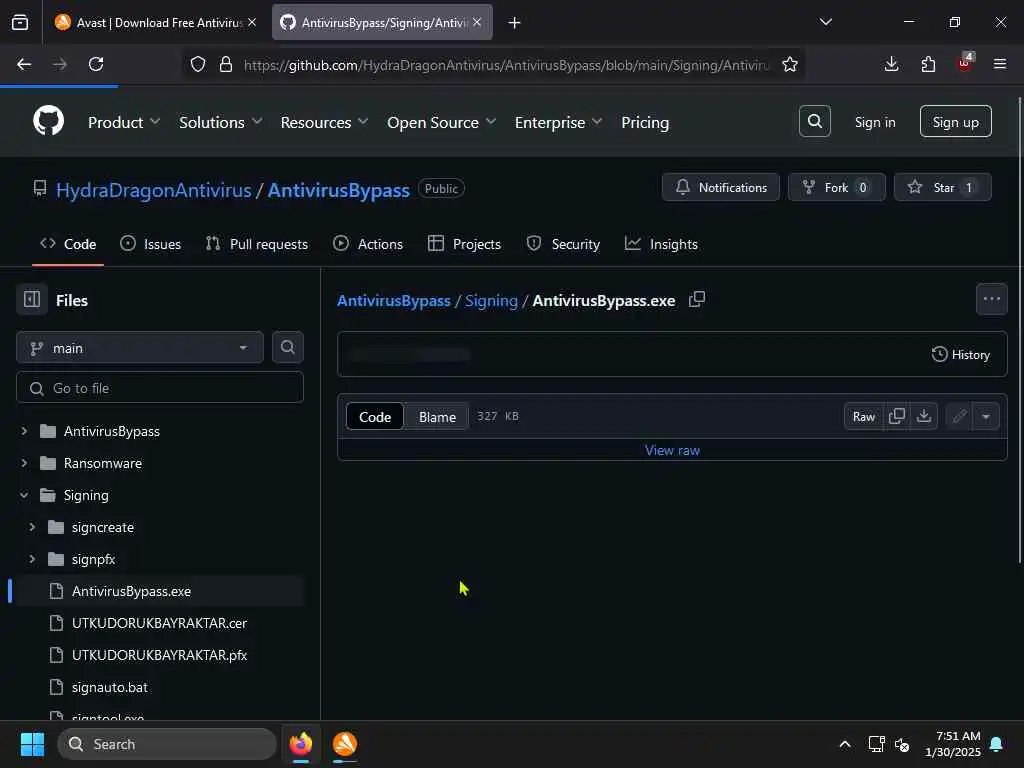Screen dimensions: 1024x768
Task: Click the Sign up button
Action: click(x=955, y=121)
